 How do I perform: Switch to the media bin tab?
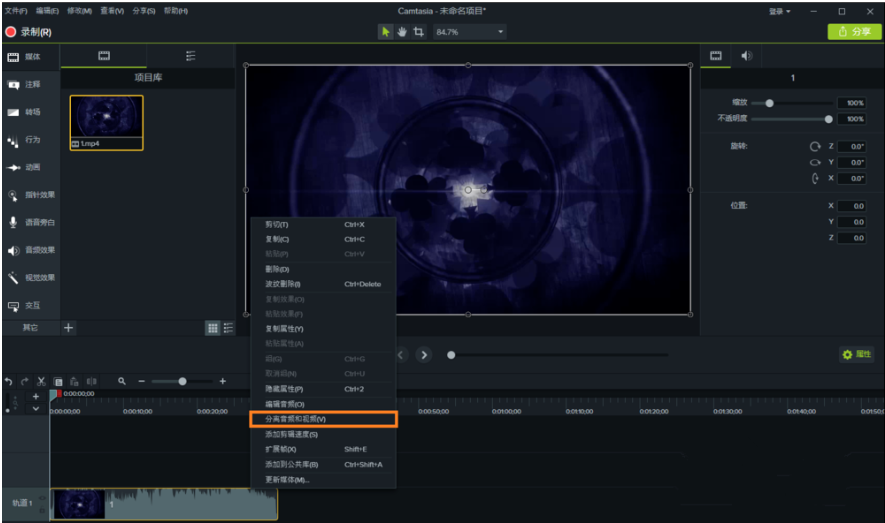point(104,56)
